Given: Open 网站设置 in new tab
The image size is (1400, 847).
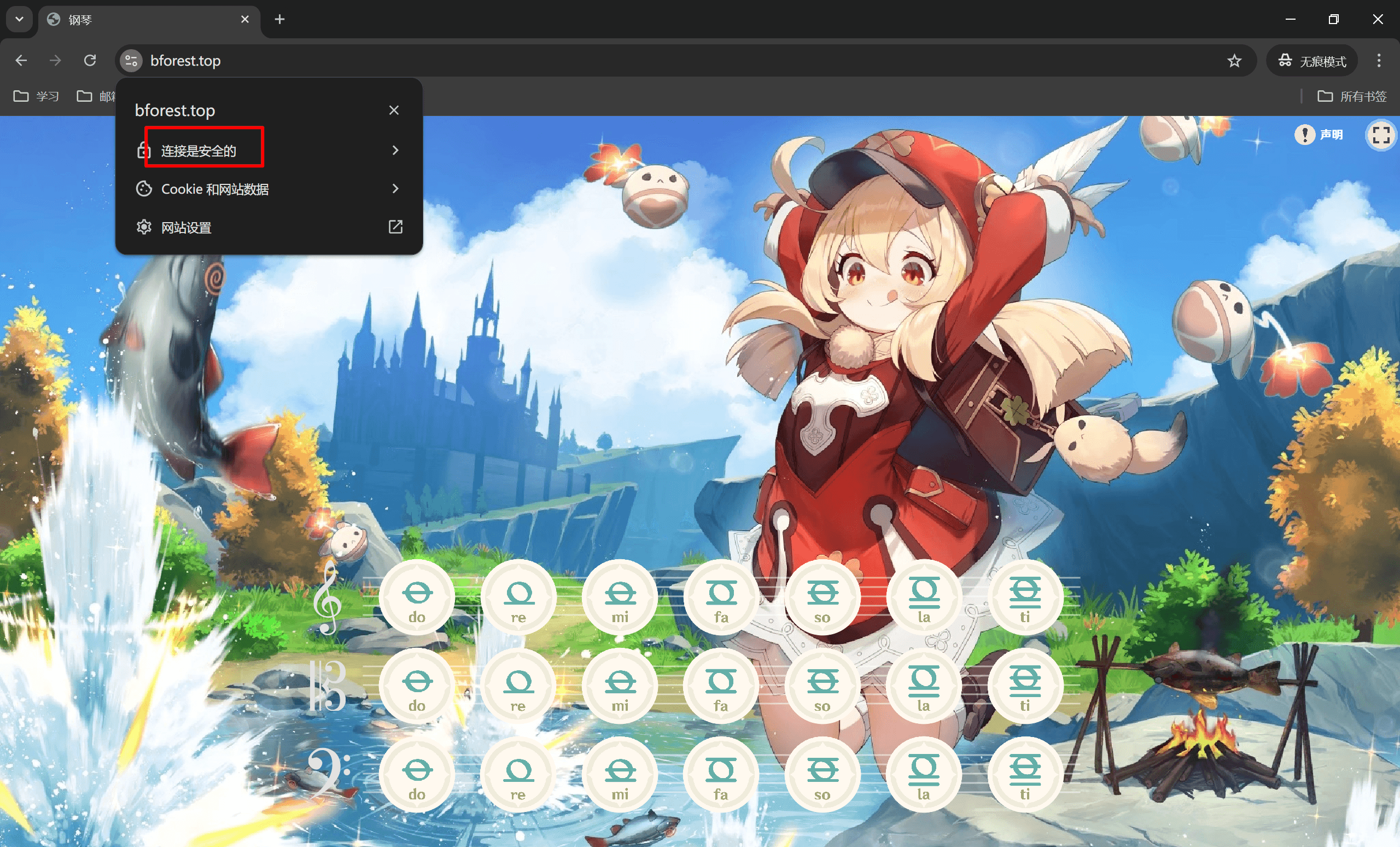Looking at the screenshot, I should pos(269,228).
